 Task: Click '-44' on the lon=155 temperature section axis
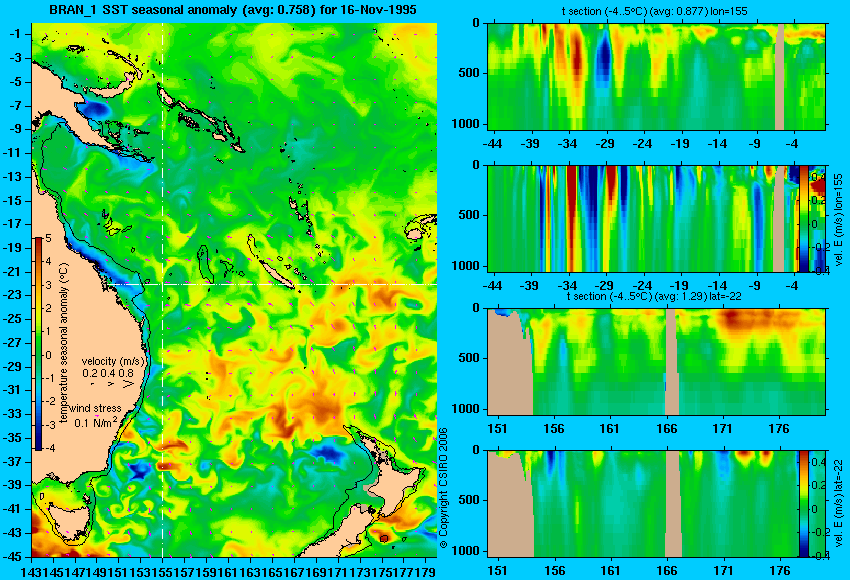(x=492, y=144)
